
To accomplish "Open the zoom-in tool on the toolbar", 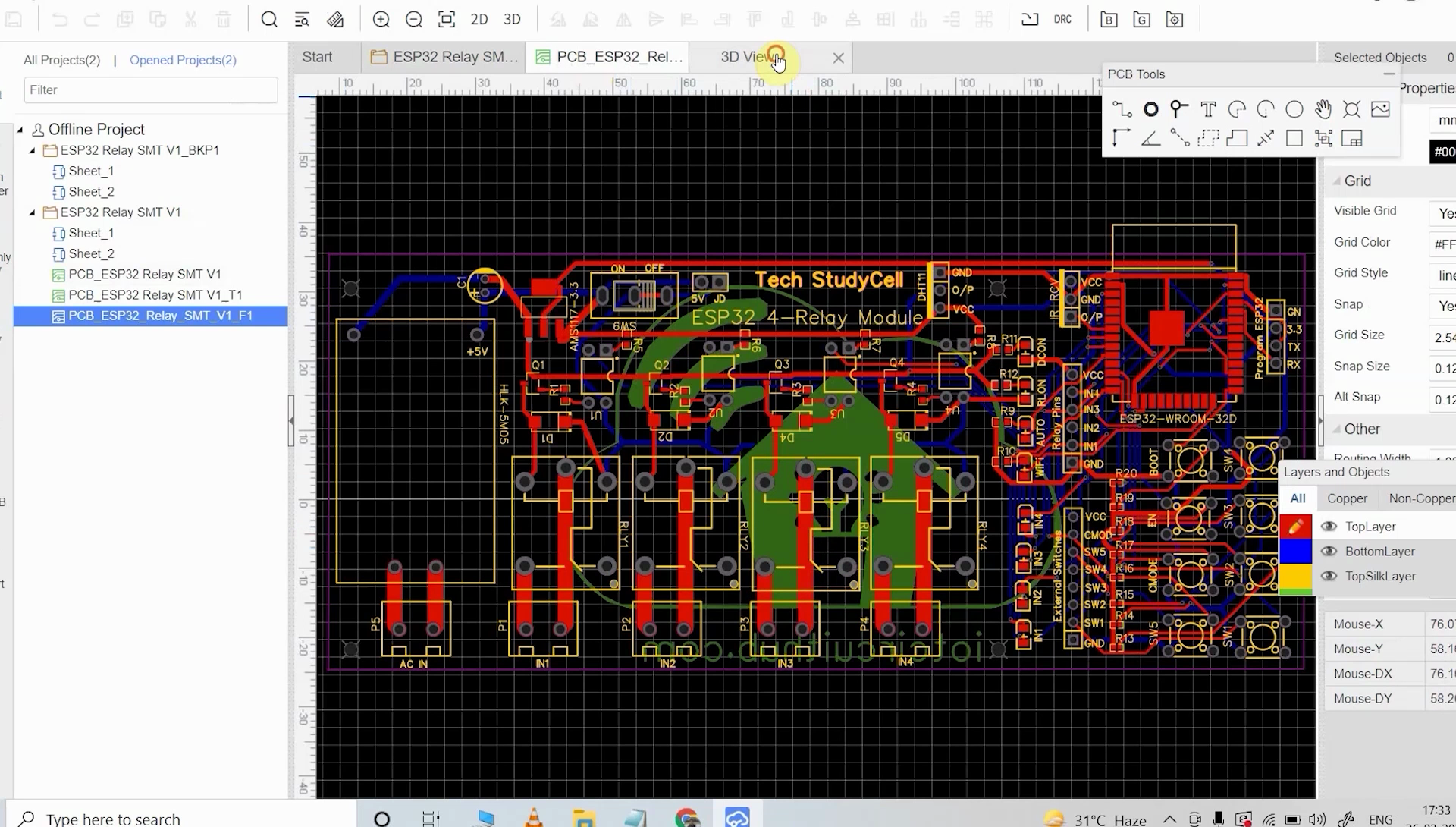I will pos(381,19).
